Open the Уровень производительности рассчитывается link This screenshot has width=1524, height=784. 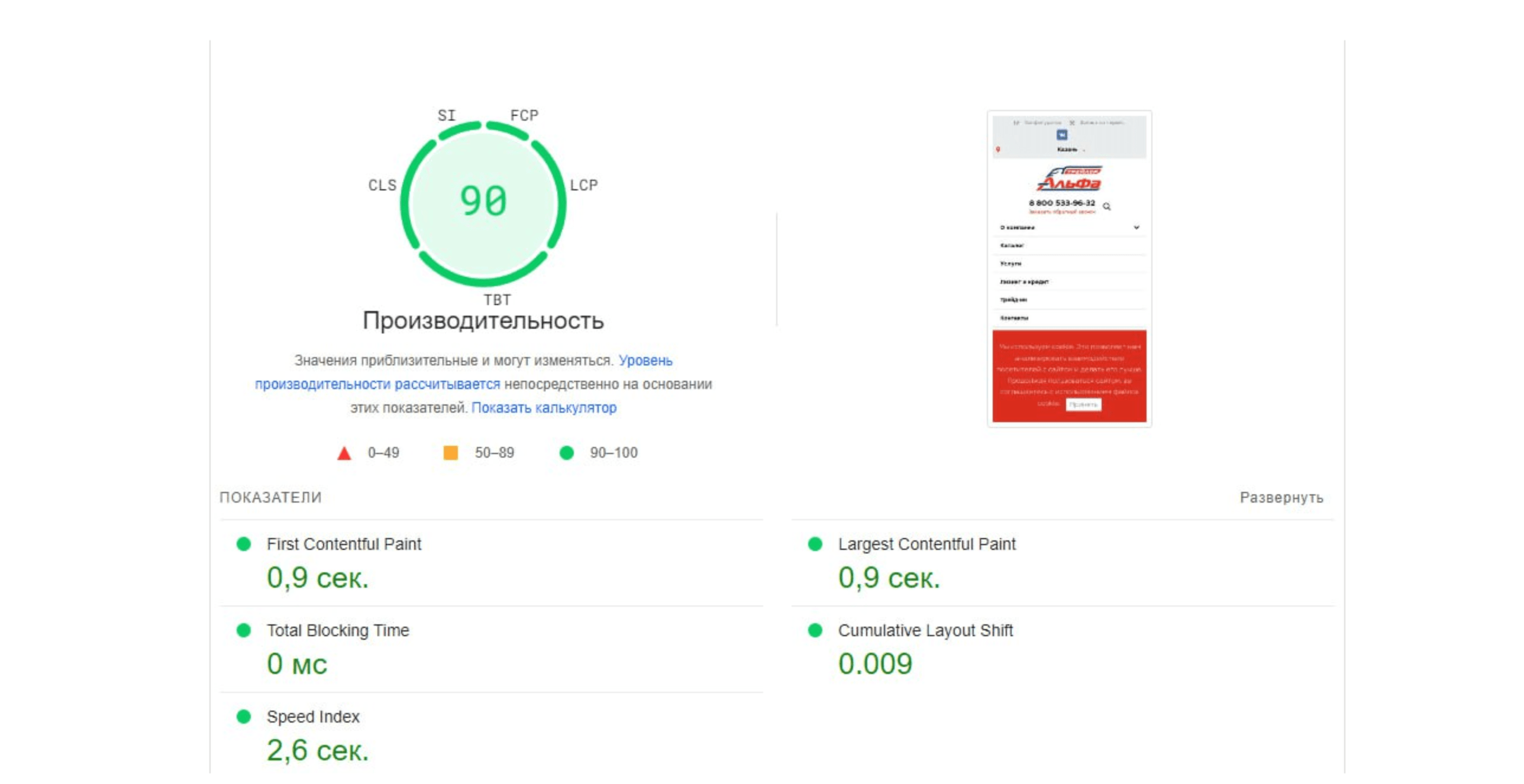click(377, 384)
